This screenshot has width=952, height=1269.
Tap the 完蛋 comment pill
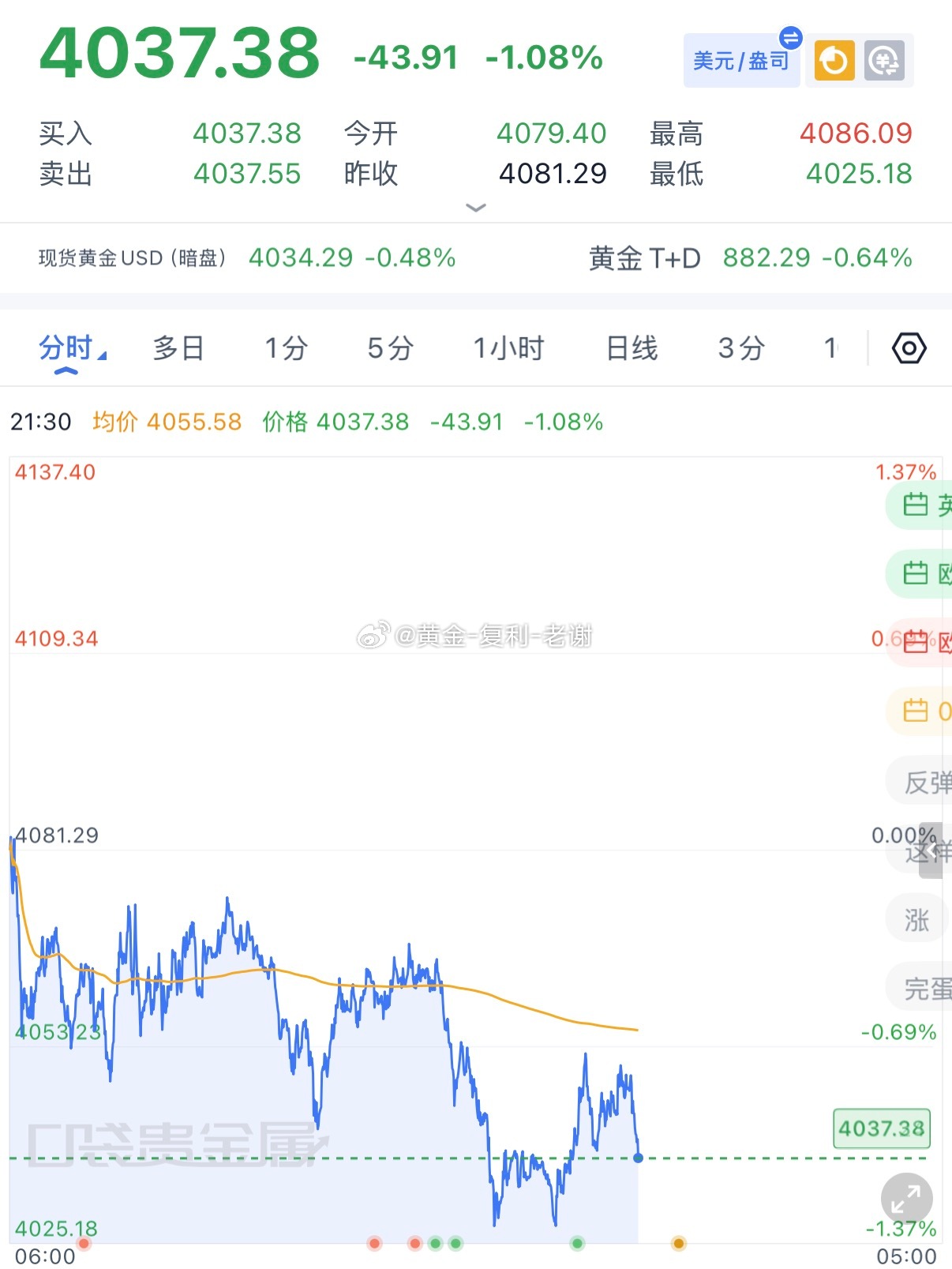pos(920,988)
